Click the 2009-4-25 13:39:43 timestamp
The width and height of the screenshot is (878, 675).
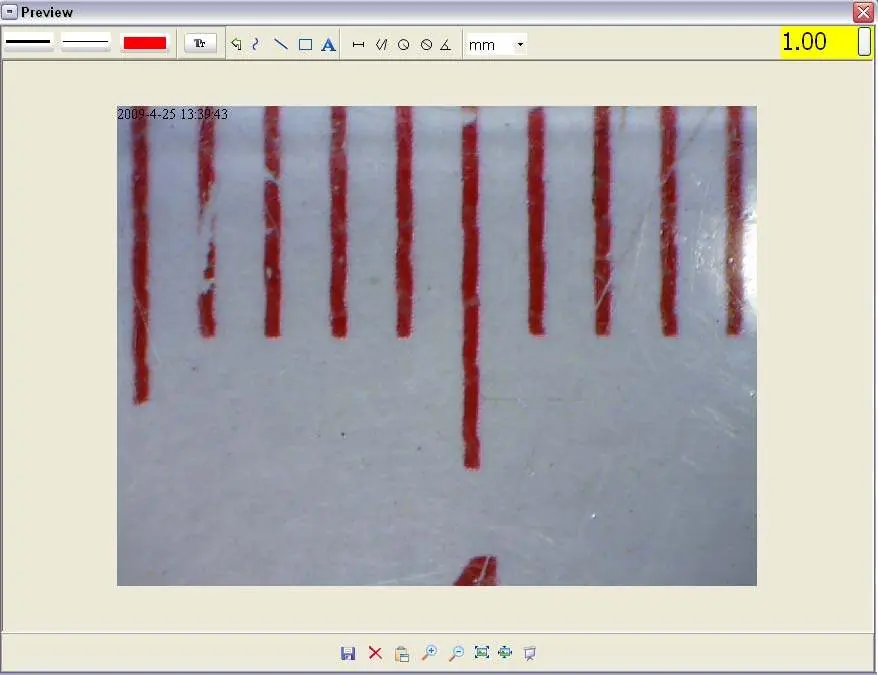pos(172,114)
